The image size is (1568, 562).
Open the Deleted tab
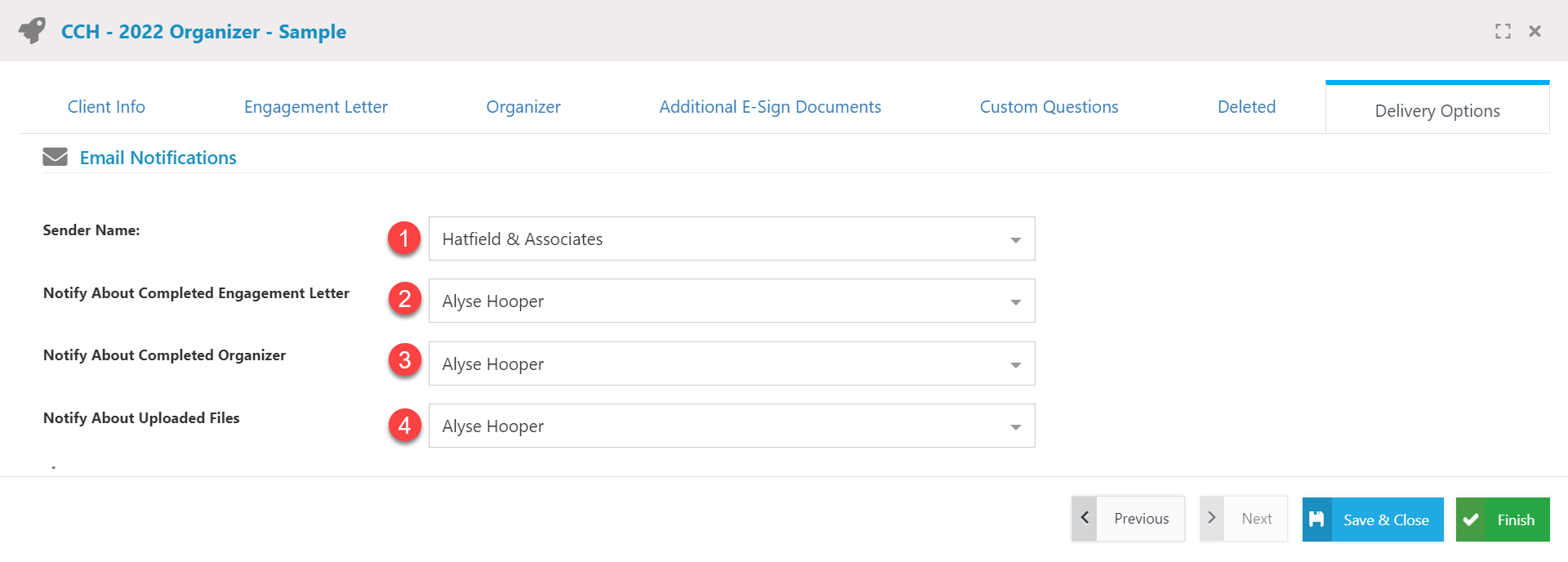[1246, 107]
